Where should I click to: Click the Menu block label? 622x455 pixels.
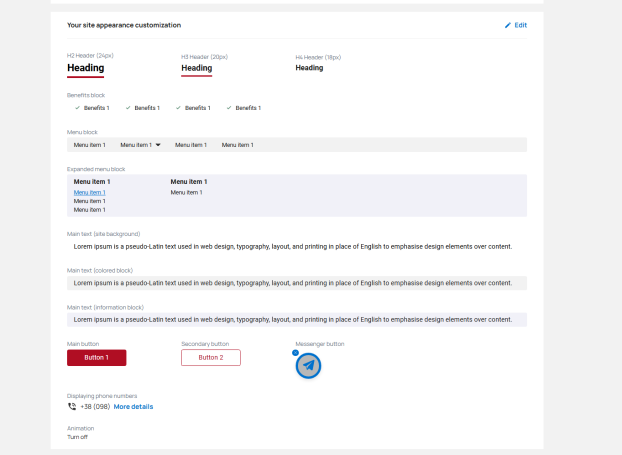pyautogui.click(x=82, y=132)
